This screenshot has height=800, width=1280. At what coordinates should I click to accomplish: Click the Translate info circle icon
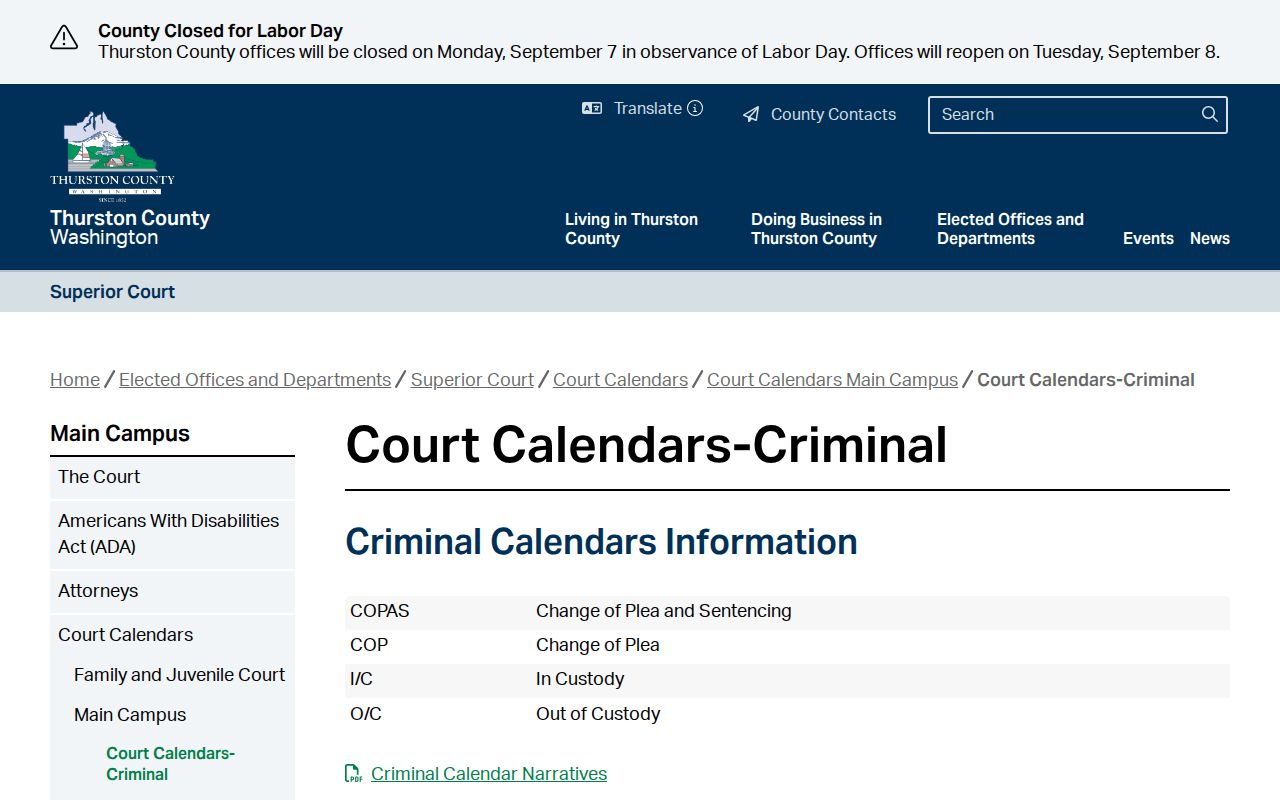pos(695,108)
